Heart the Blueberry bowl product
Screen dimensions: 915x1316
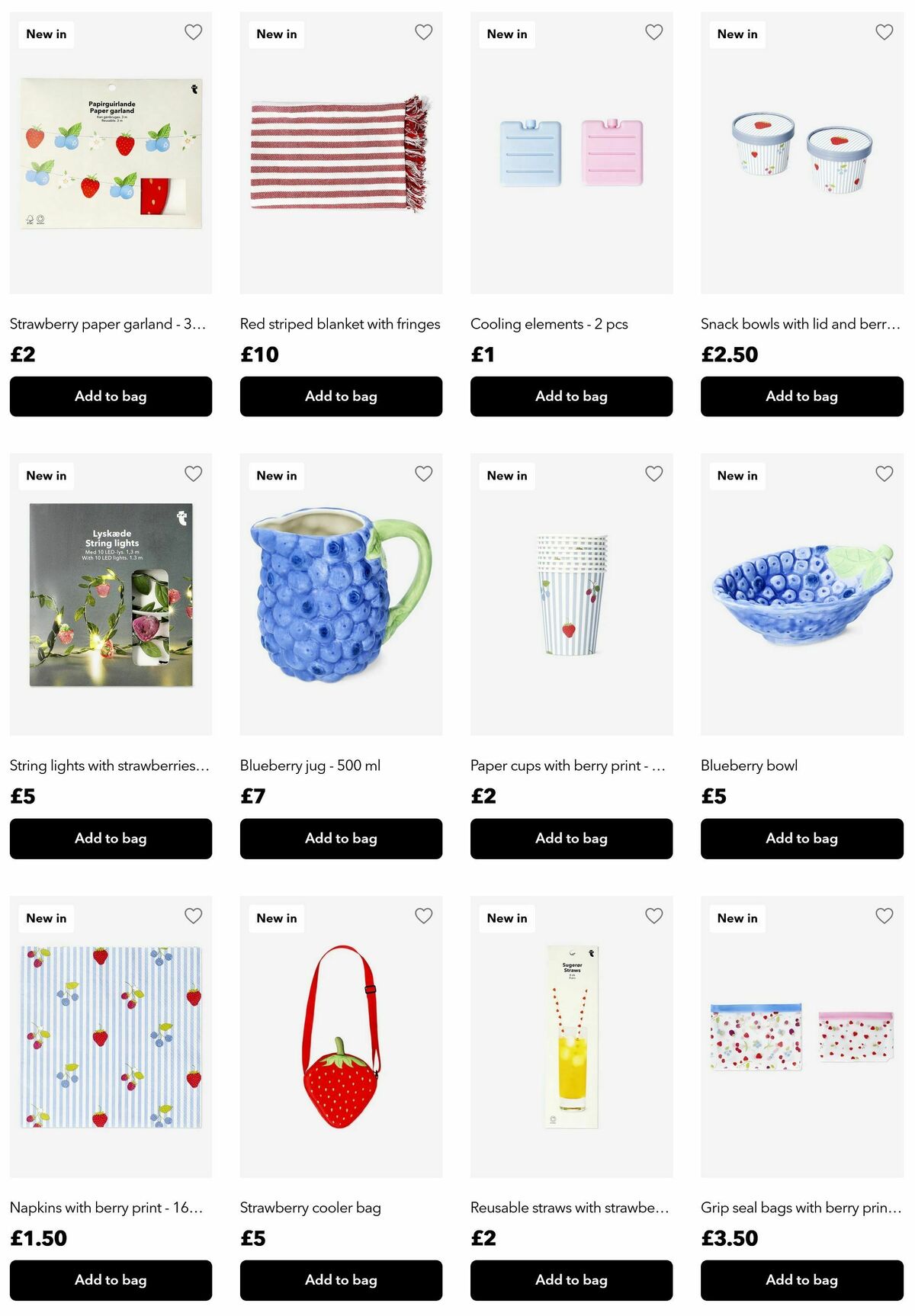(x=884, y=473)
